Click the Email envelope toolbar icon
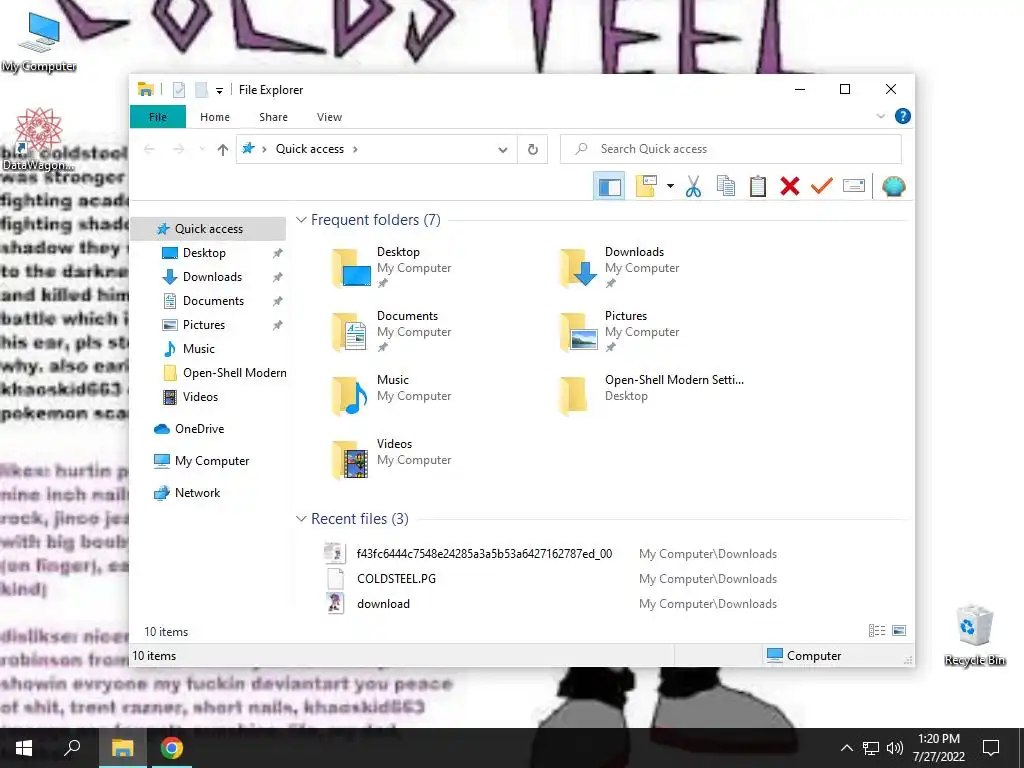The width and height of the screenshot is (1024, 768). click(854, 187)
